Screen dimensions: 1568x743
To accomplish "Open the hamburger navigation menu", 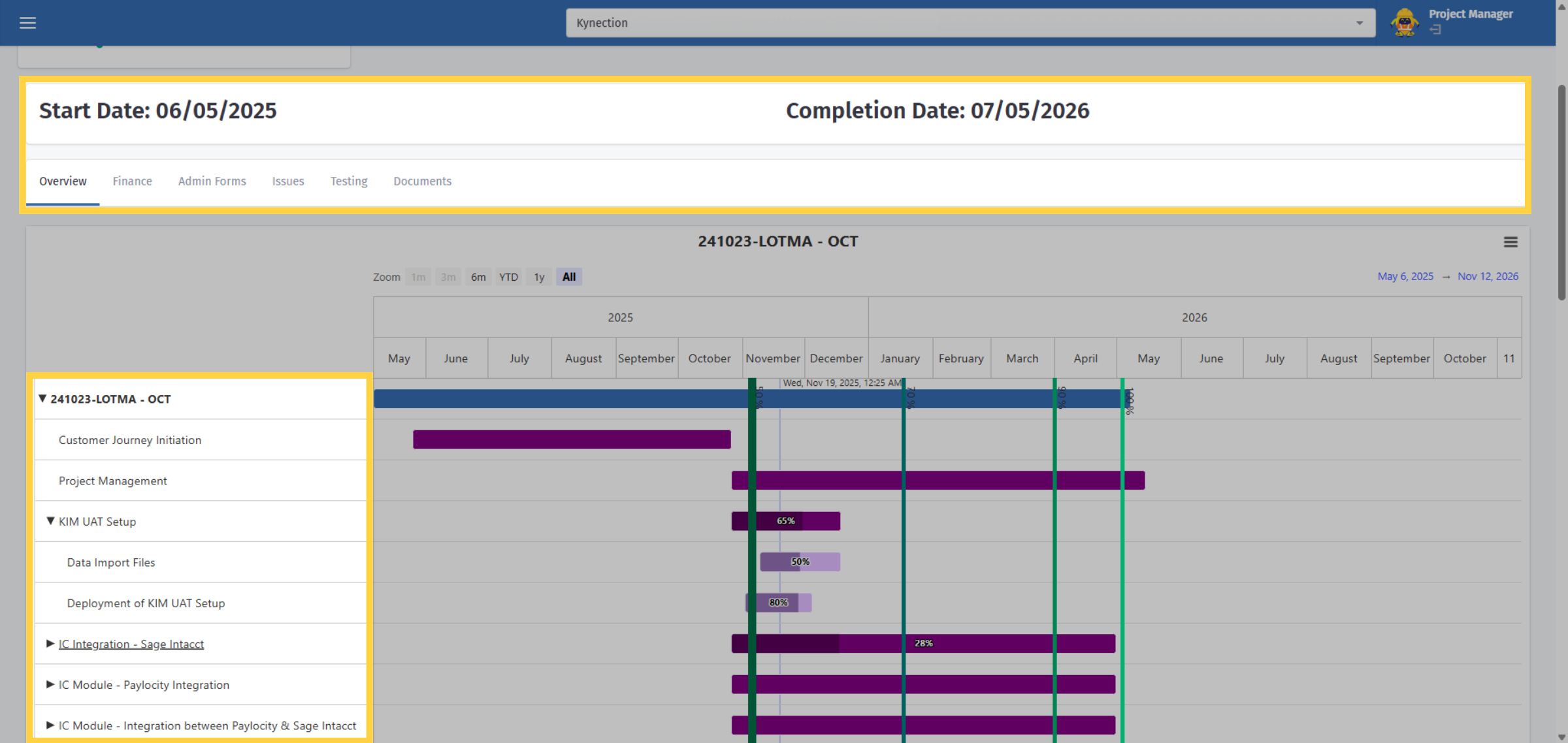I will tap(27, 23).
